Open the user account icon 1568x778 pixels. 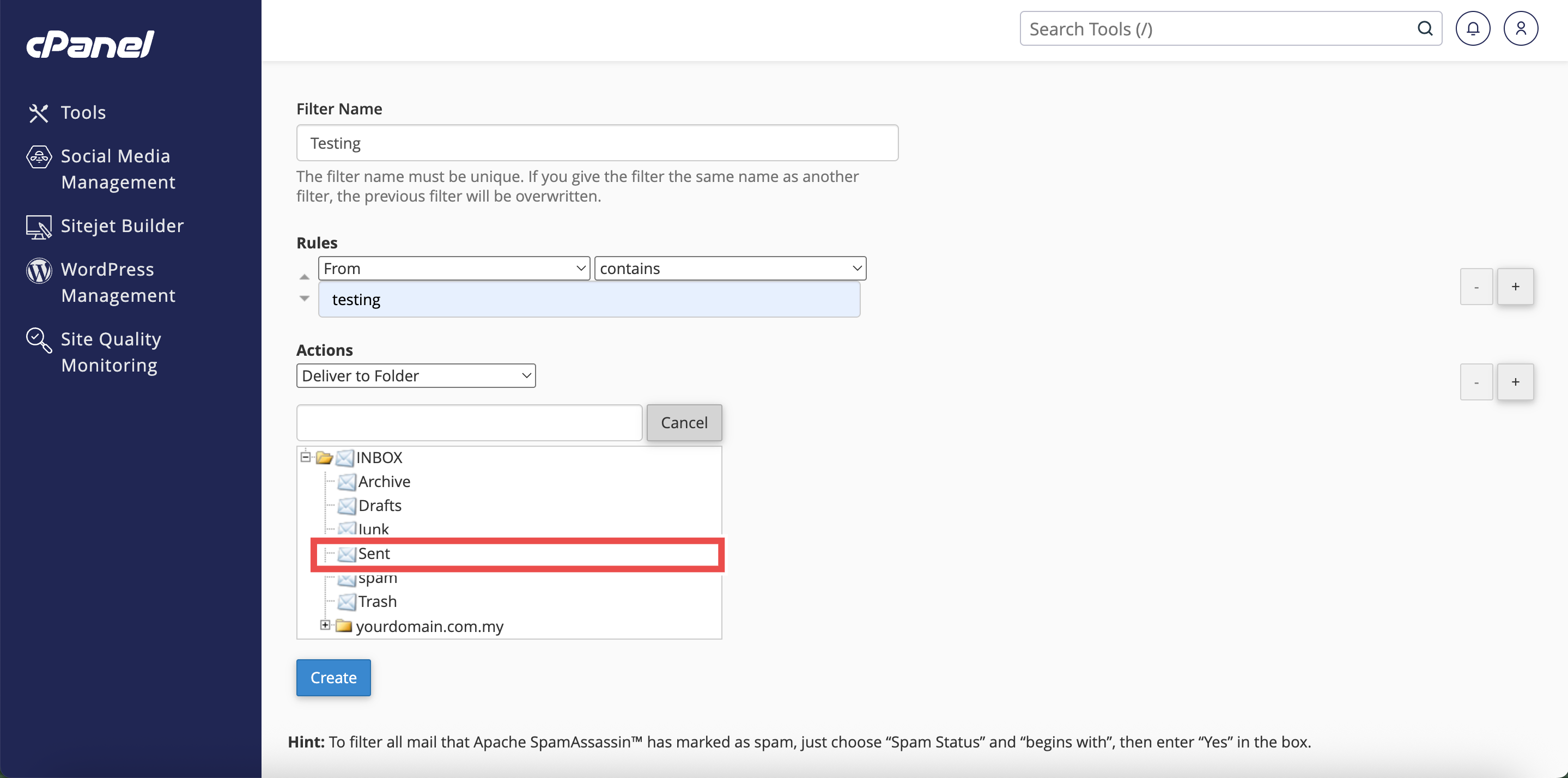pos(1520,29)
